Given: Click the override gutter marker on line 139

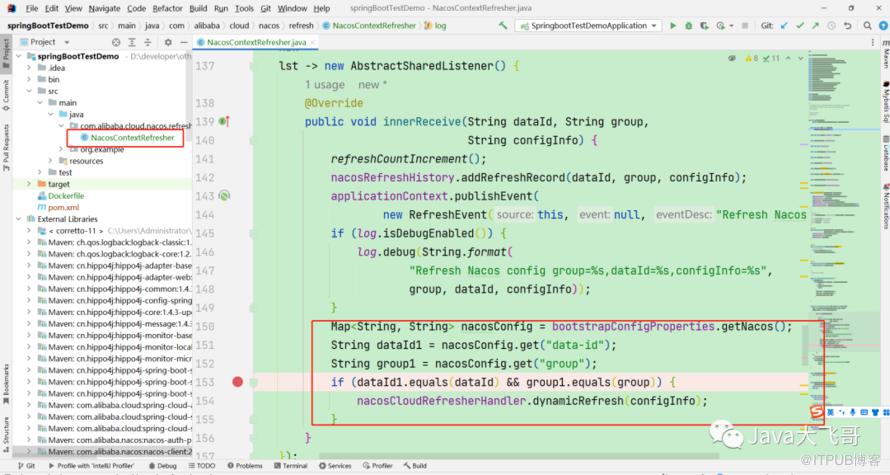Looking at the screenshot, I should pos(225,121).
